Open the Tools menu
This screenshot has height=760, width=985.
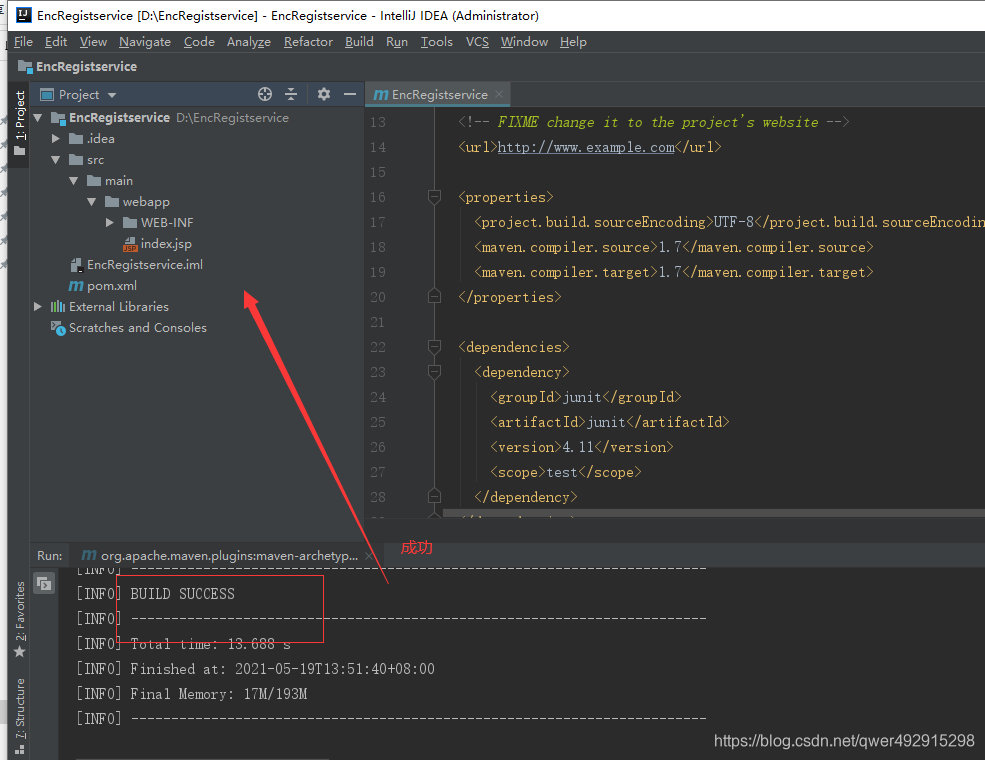click(x=437, y=41)
